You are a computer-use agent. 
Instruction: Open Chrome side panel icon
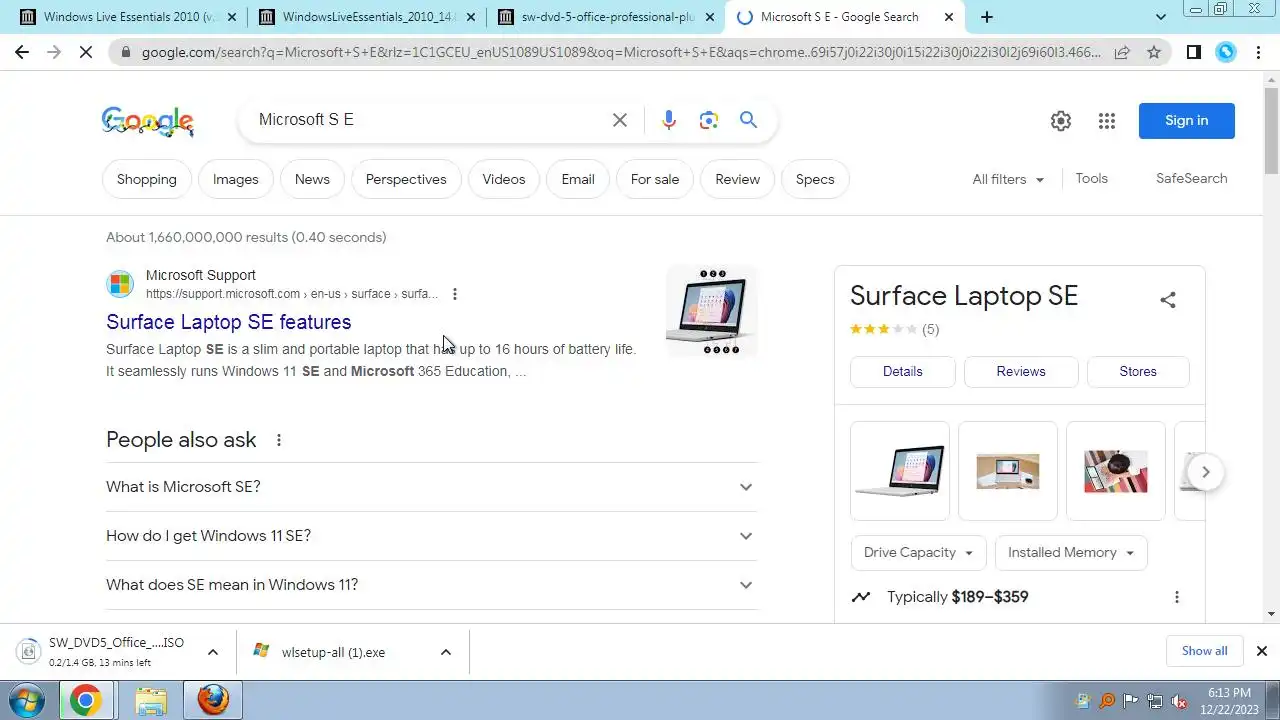1194,52
